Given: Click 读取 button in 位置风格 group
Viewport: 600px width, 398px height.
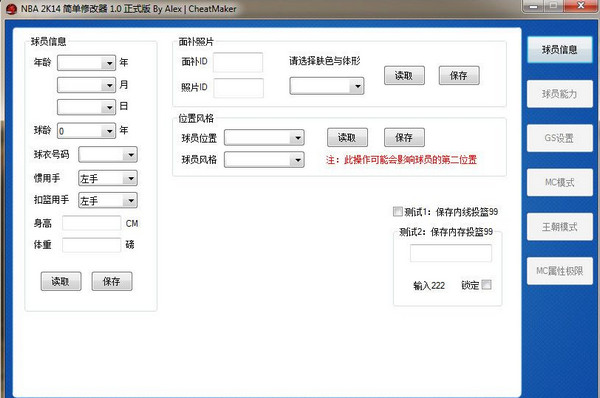Looking at the screenshot, I should pos(347,137).
